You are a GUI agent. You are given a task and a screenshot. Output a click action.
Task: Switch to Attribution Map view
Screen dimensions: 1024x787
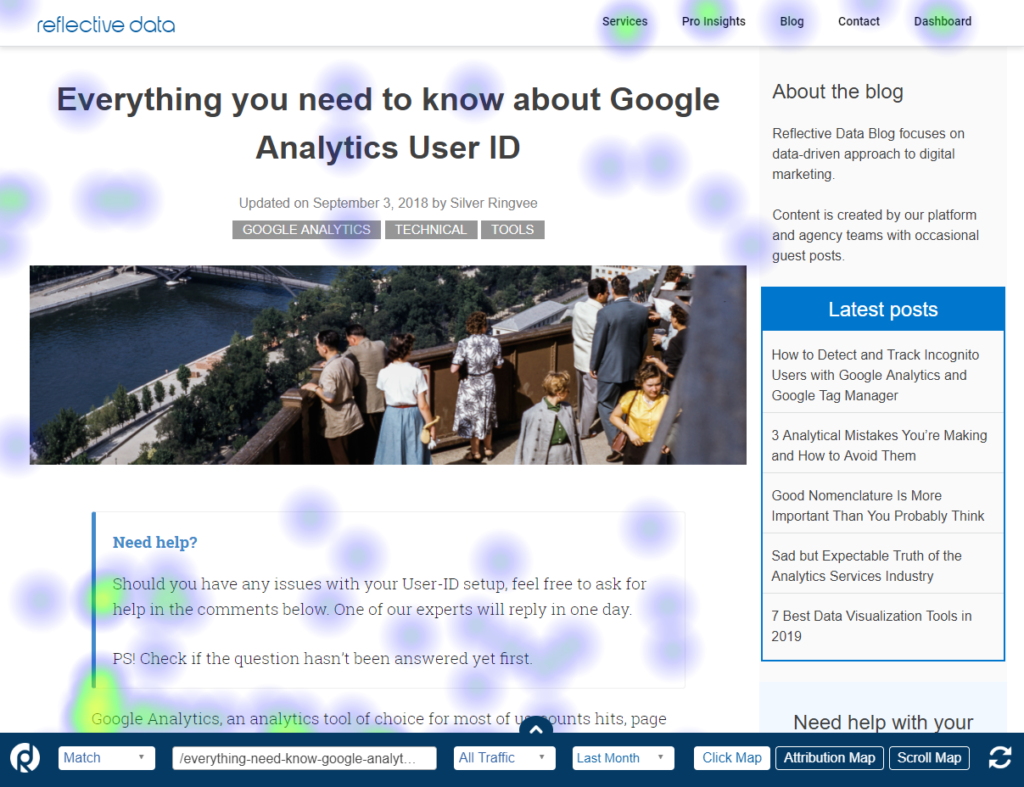pos(829,758)
